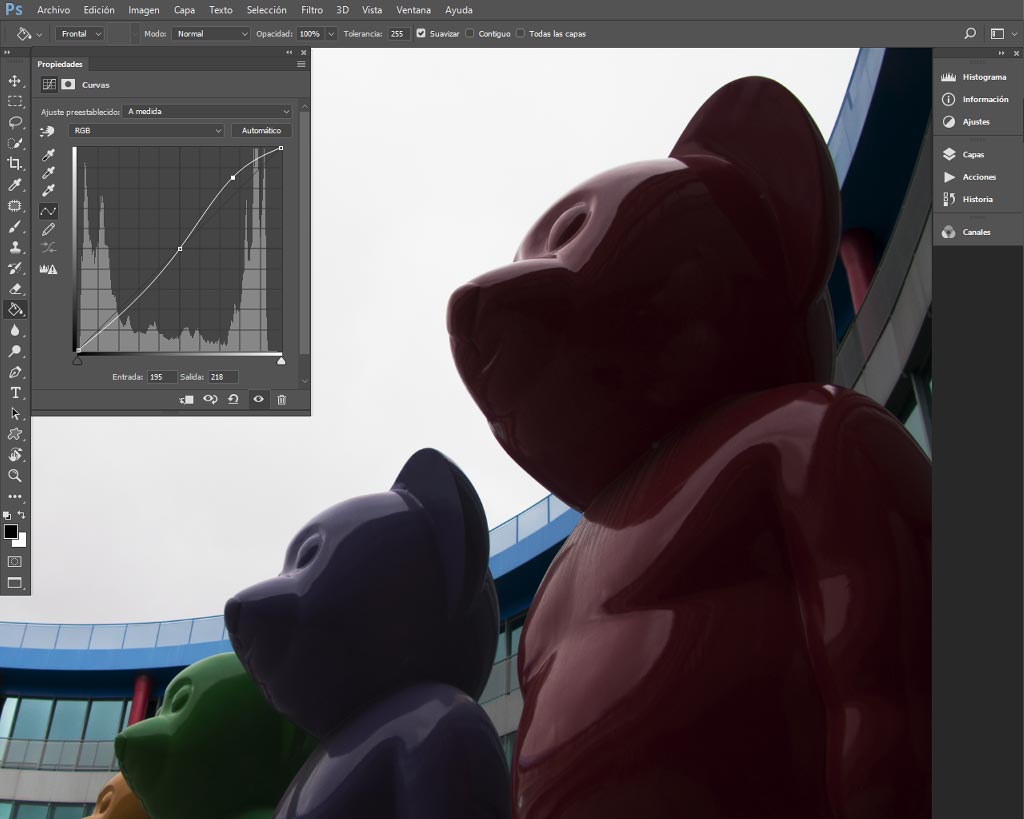
Task: Select the Clone Stamp tool
Action: click(x=14, y=248)
